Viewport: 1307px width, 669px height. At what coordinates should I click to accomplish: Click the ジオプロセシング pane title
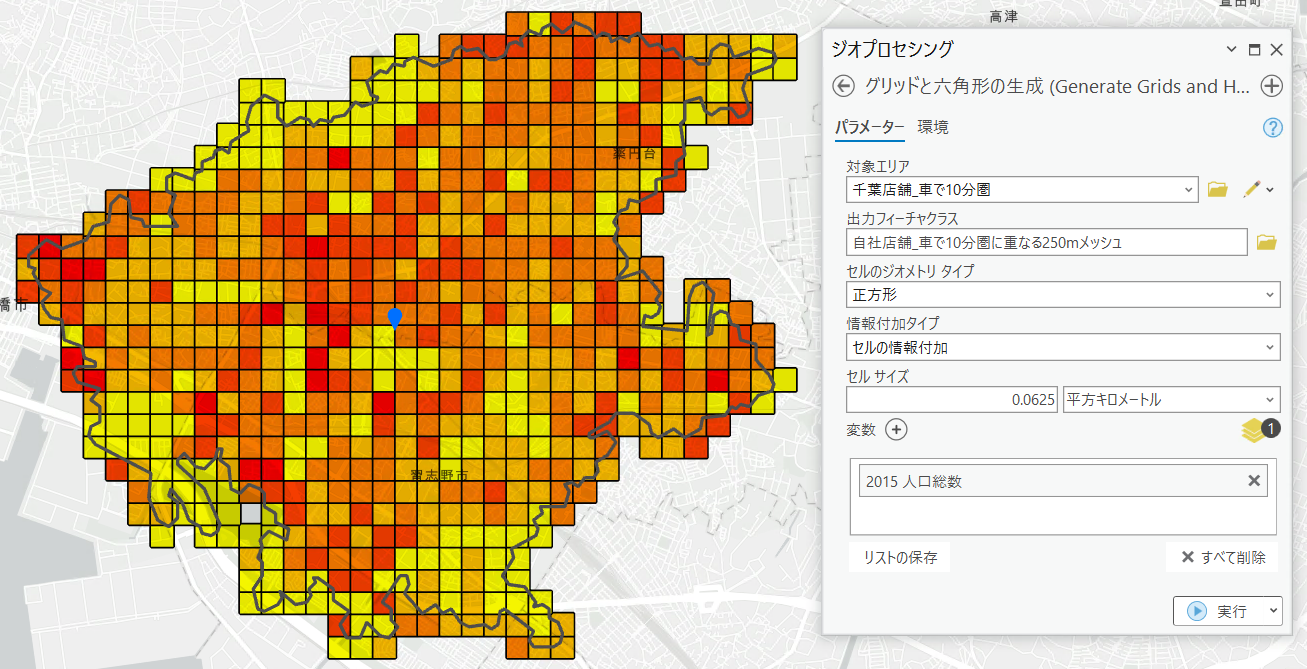[894, 49]
